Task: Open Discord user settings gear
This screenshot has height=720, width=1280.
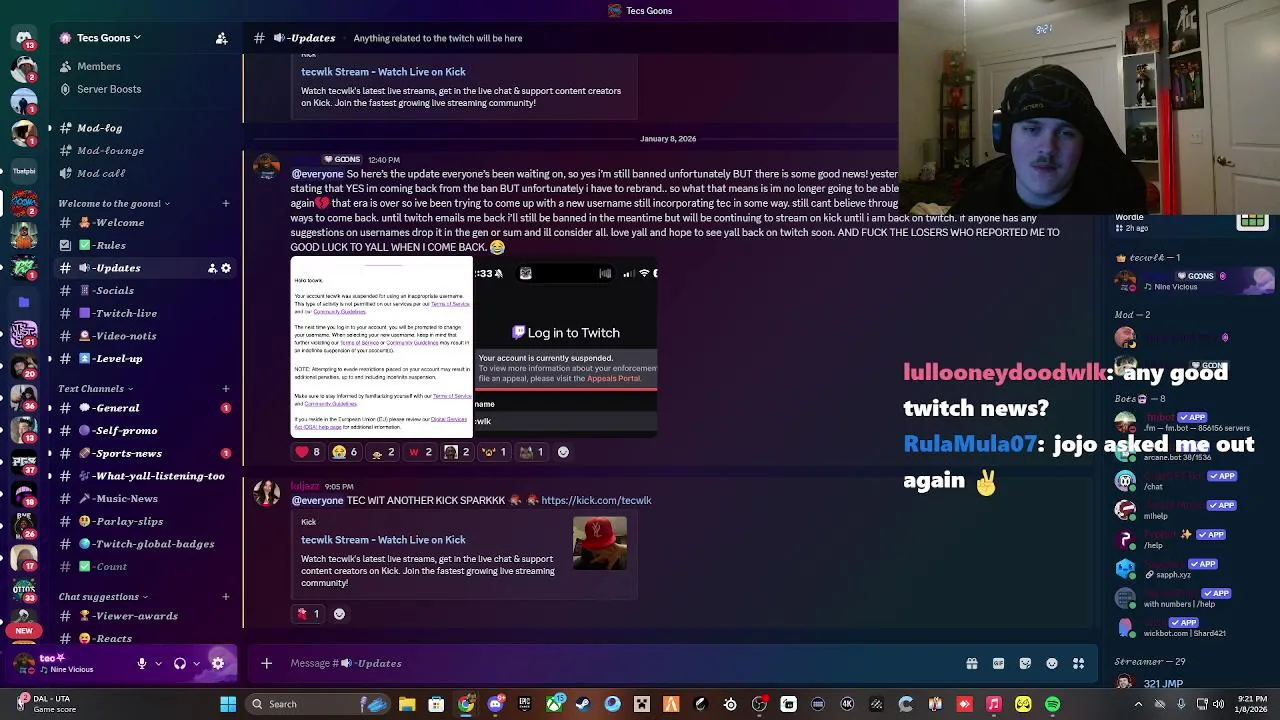Action: click(218, 663)
